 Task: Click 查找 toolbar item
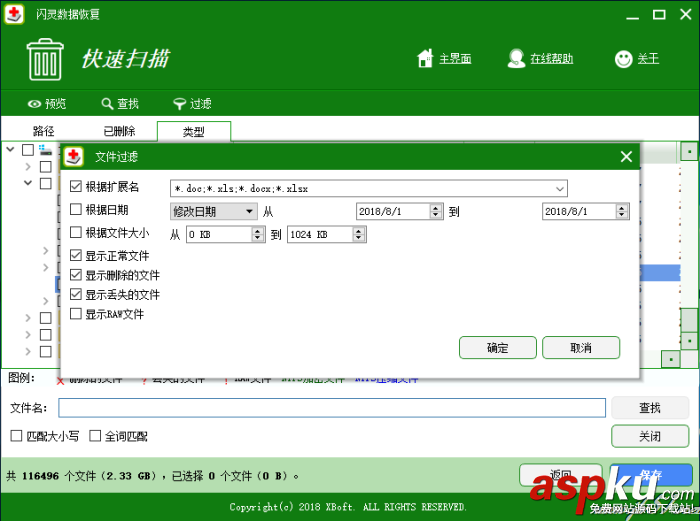tap(120, 104)
